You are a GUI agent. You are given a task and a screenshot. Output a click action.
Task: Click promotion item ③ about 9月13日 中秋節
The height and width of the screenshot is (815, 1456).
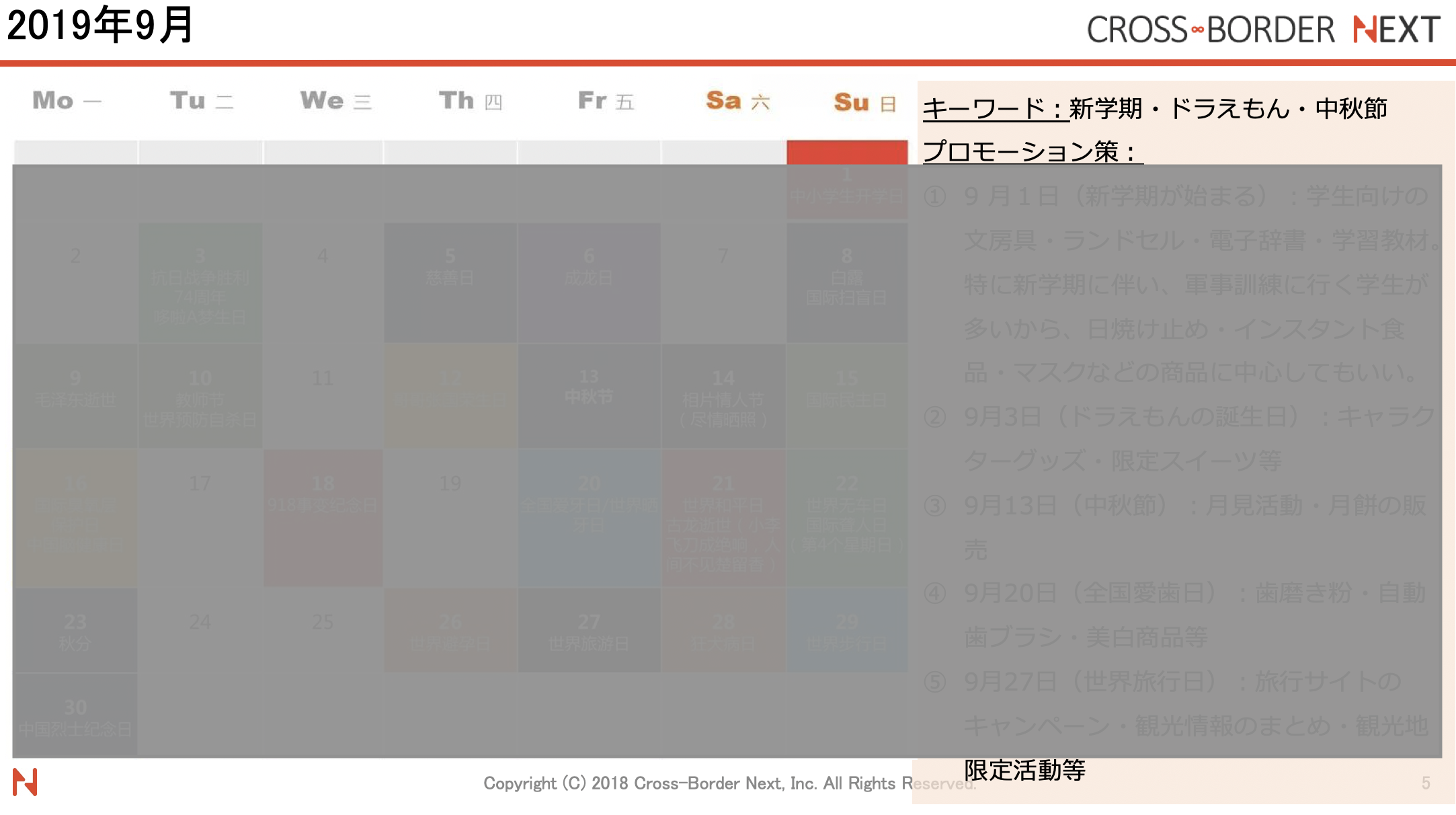pyautogui.click(x=1175, y=527)
